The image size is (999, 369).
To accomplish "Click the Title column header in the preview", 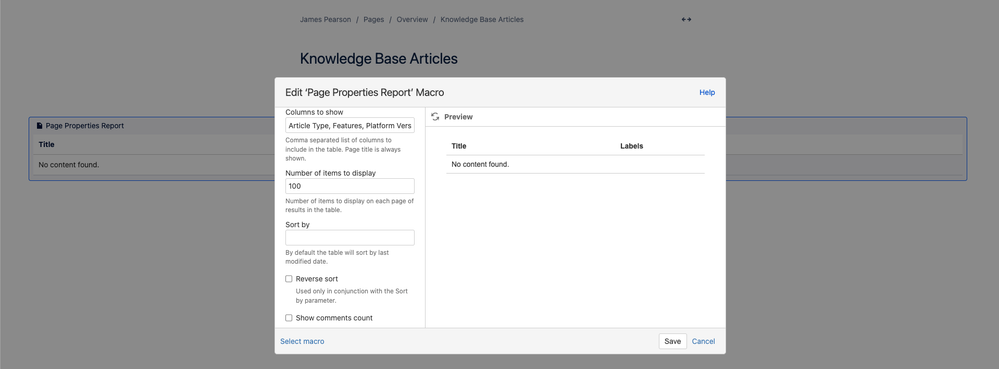I will click(x=459, y=146).
